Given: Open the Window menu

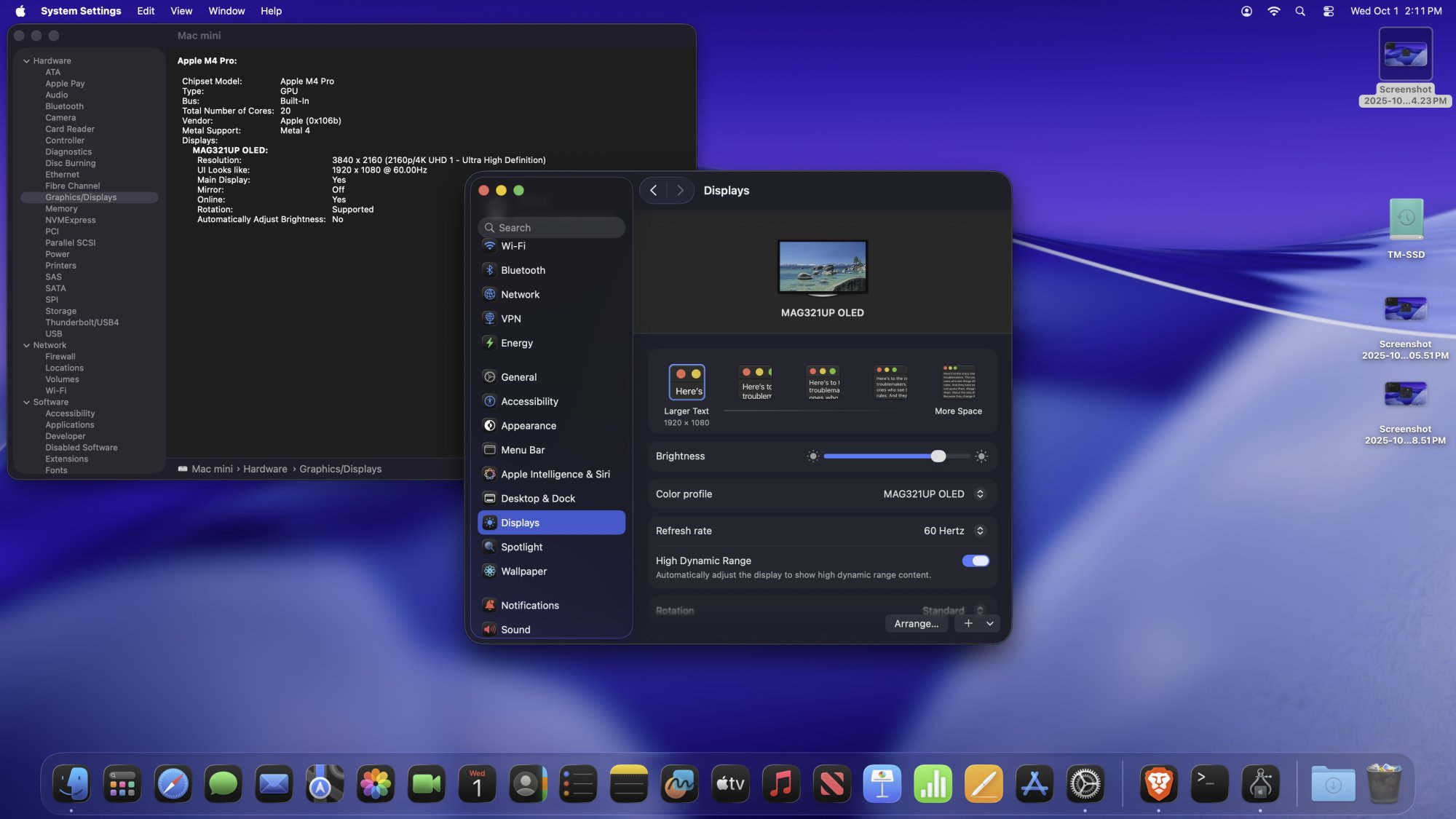Looking at the screenshot, I should (226, 11).
